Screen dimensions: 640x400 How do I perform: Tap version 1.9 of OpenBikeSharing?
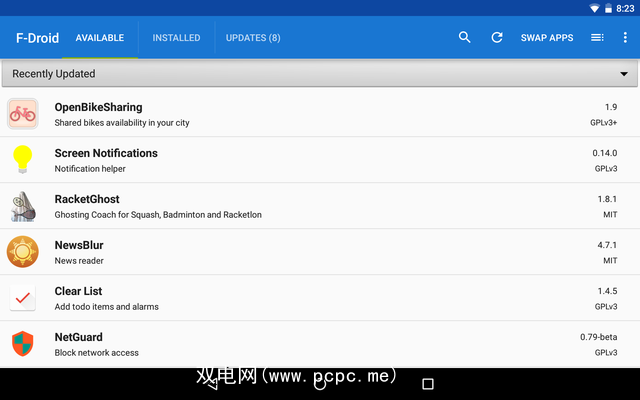point(611,107)
